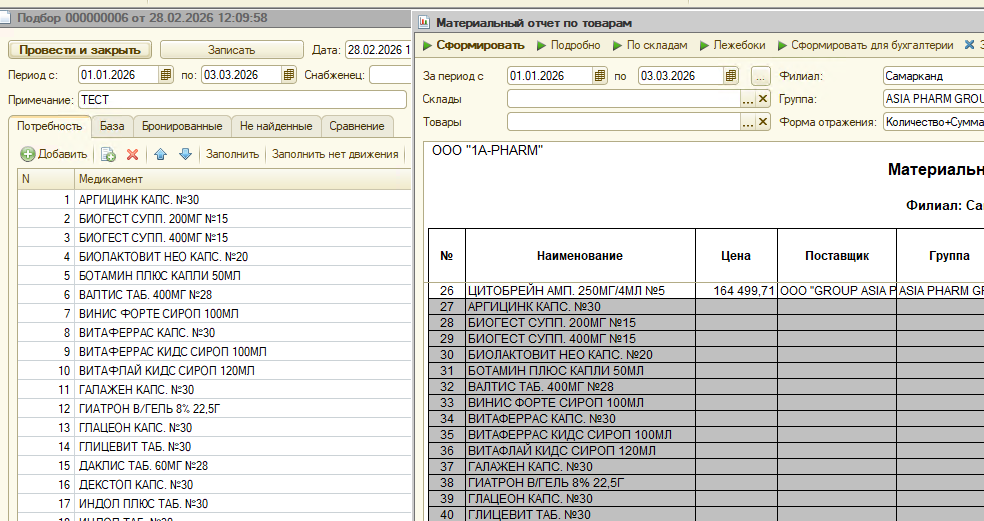Click the period selection ellipsis button

pyautogui.click(x=760, y=76)
